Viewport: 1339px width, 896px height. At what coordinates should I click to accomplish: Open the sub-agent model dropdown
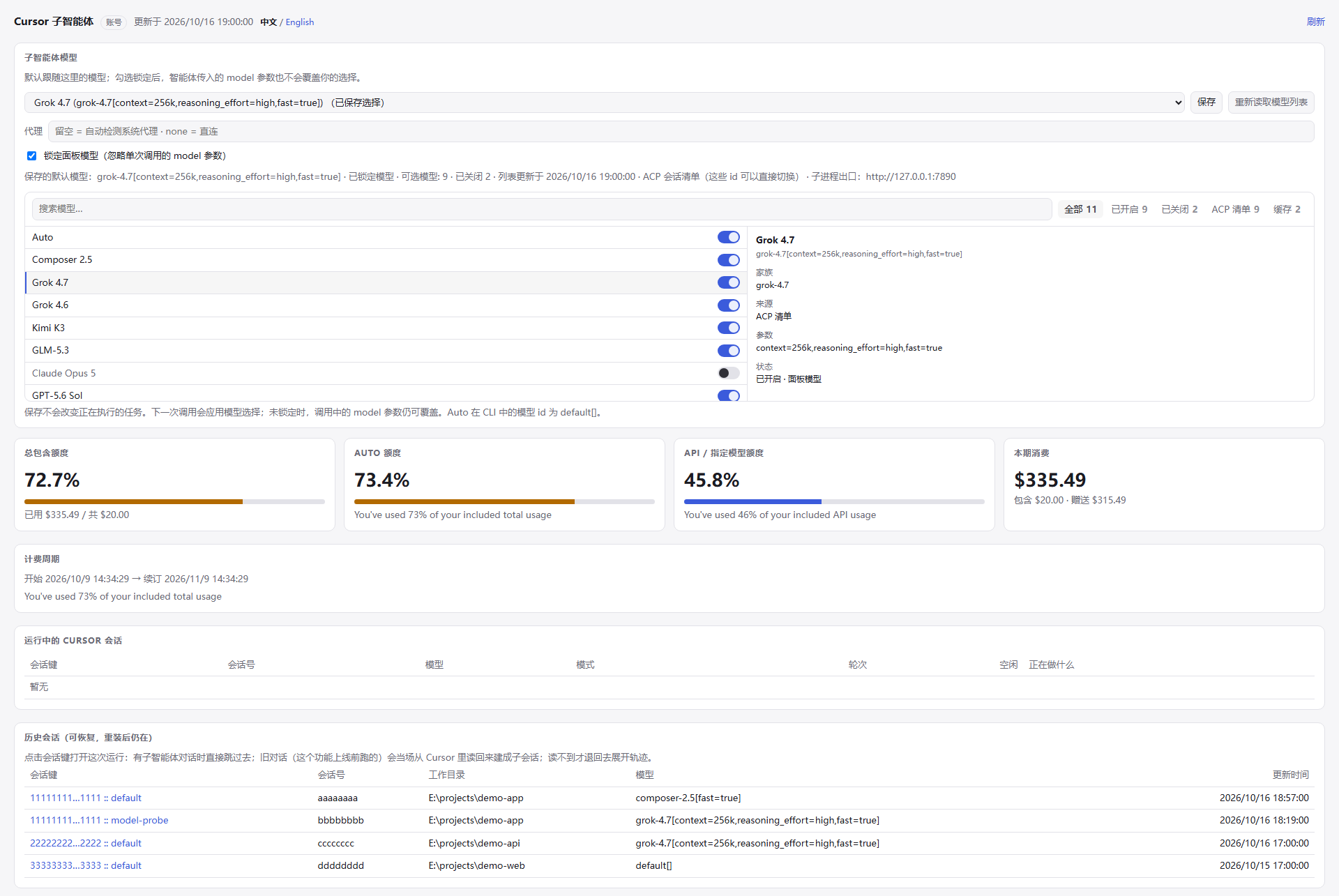point(605,102)
